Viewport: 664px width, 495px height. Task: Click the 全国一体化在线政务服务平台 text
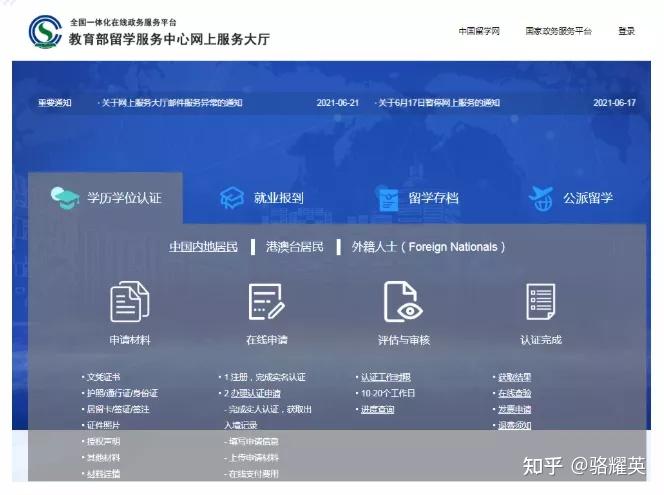pos(123,22)
